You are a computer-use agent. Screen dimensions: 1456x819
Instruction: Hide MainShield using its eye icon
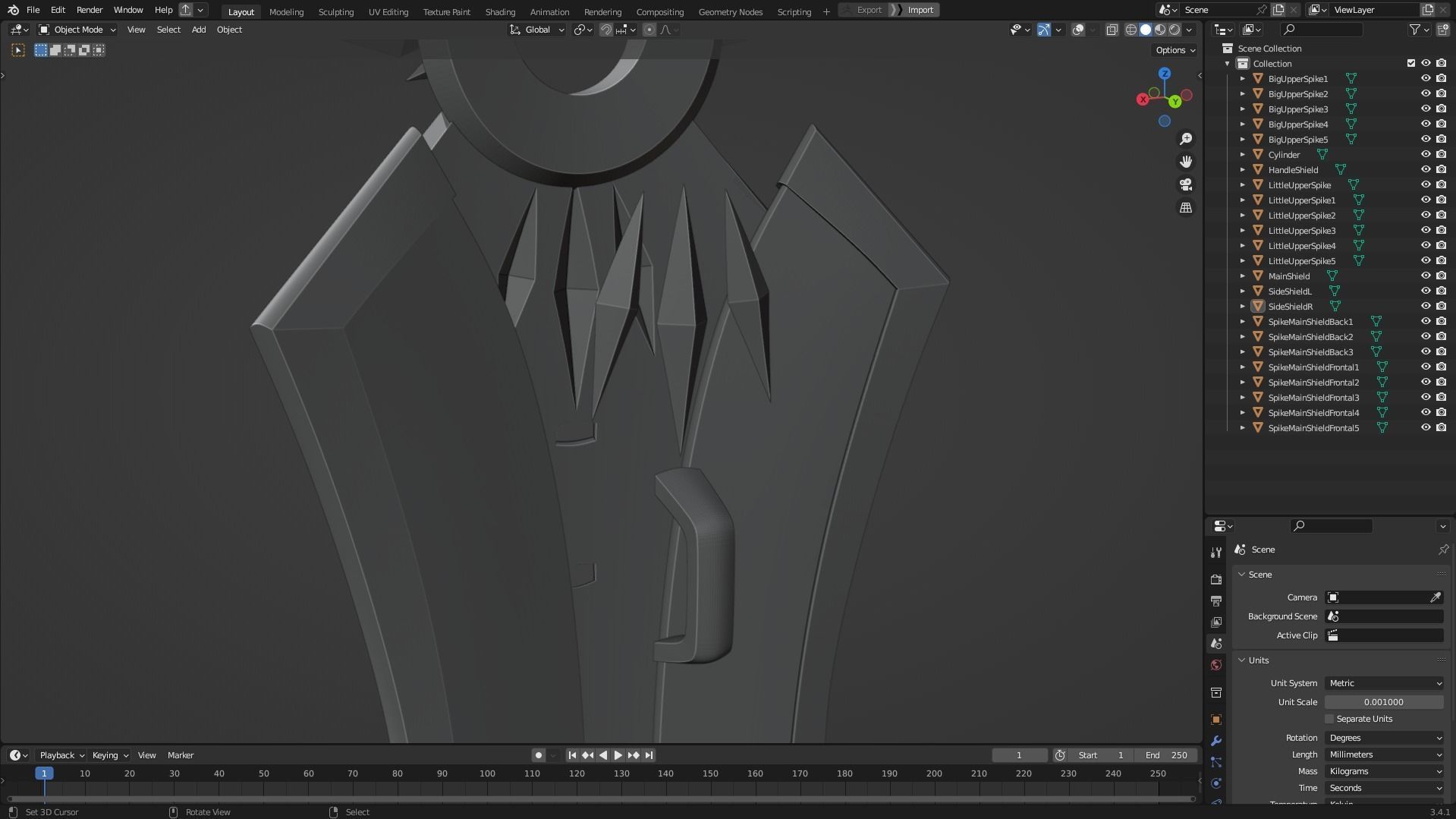pos(1426,276)
